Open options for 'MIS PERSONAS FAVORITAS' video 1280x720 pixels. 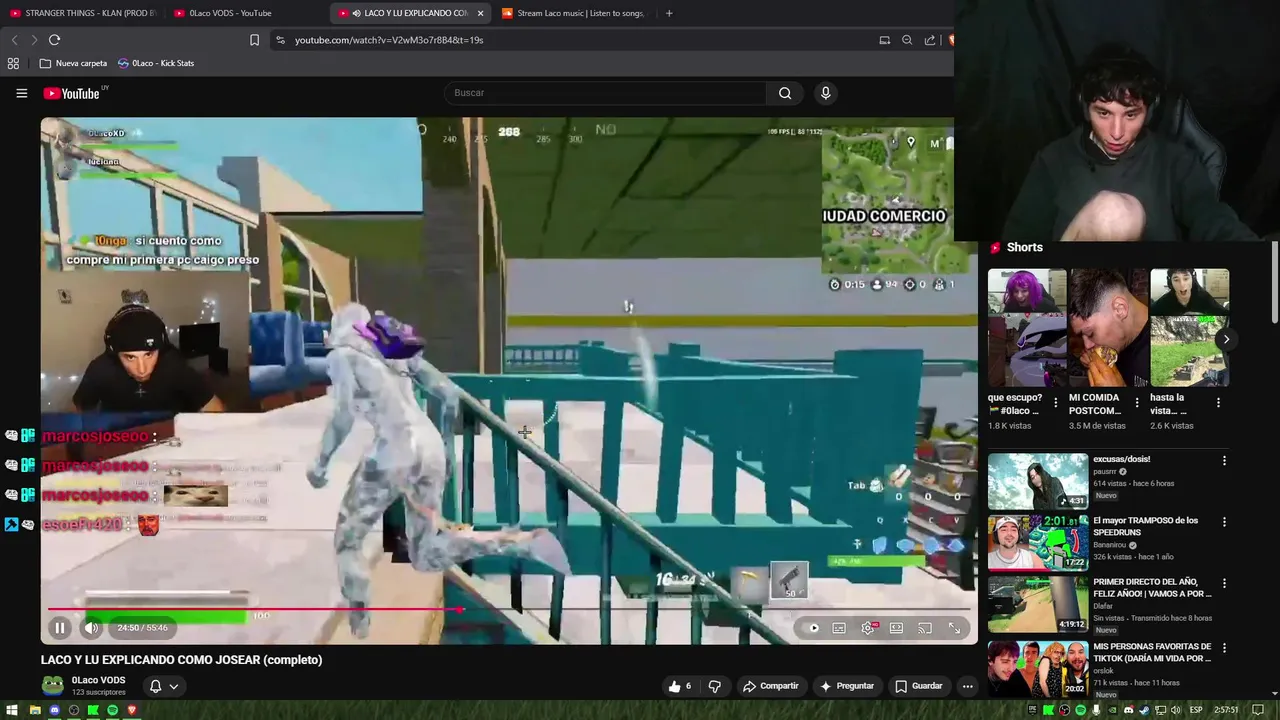tap(1224, 648)
